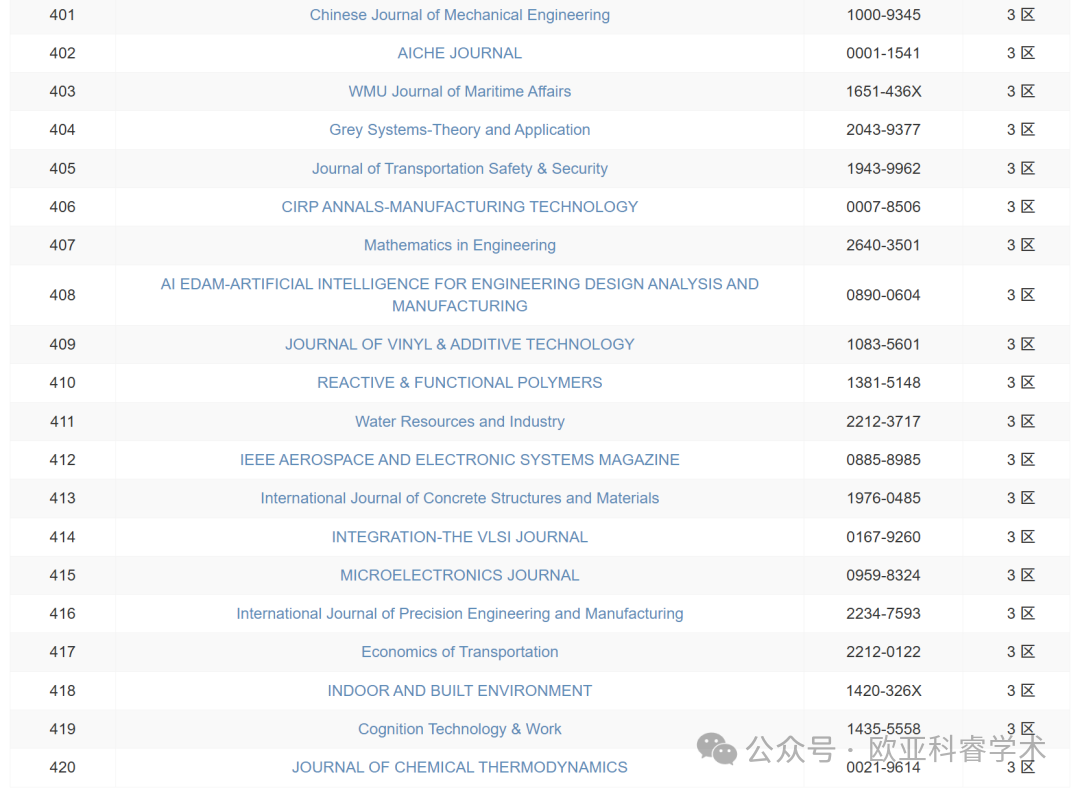The image size is (1080, 792).
Task: Select row number 410
Action: pos(62,383)
